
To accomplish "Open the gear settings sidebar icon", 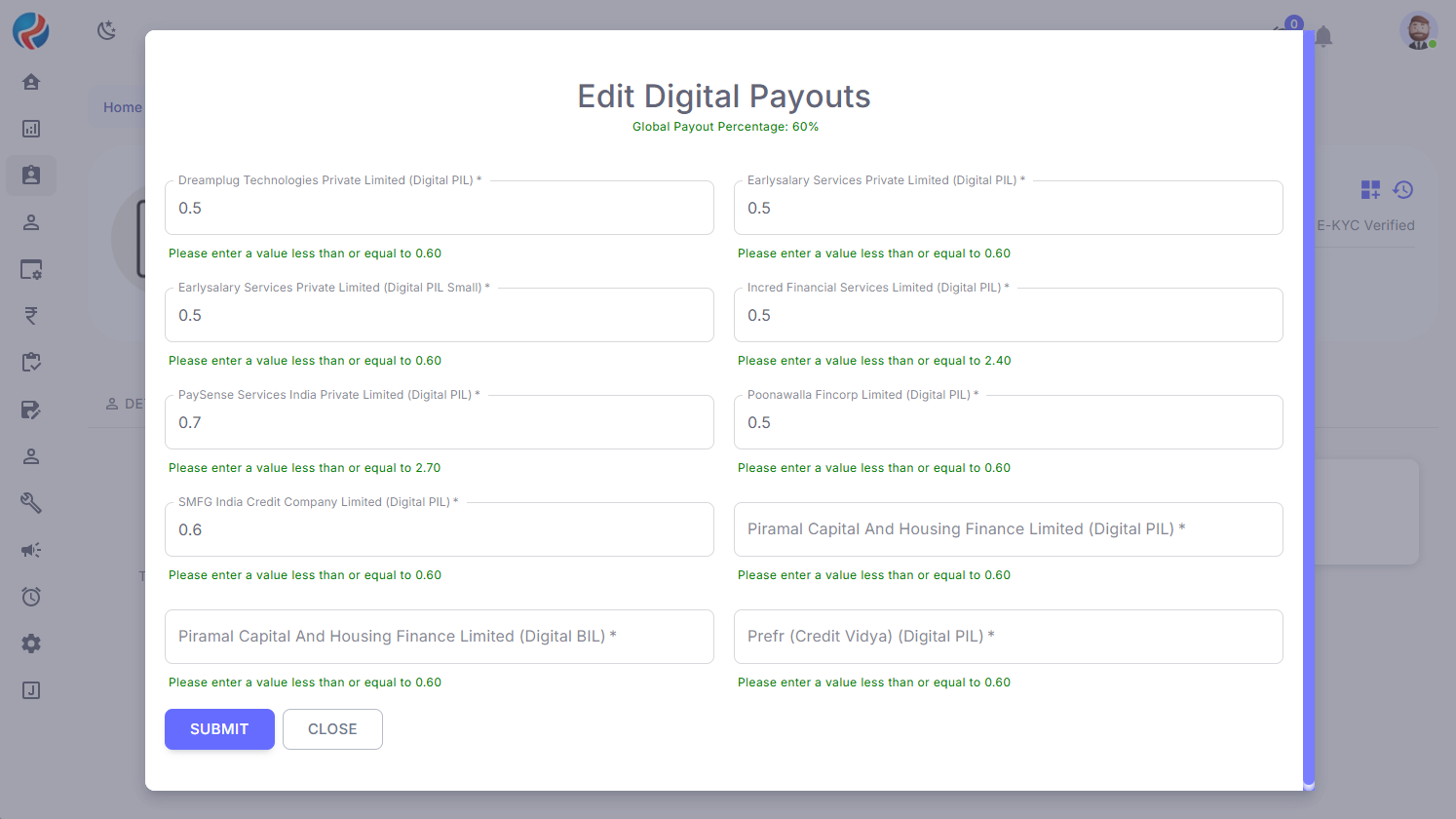I will point(31,643).
